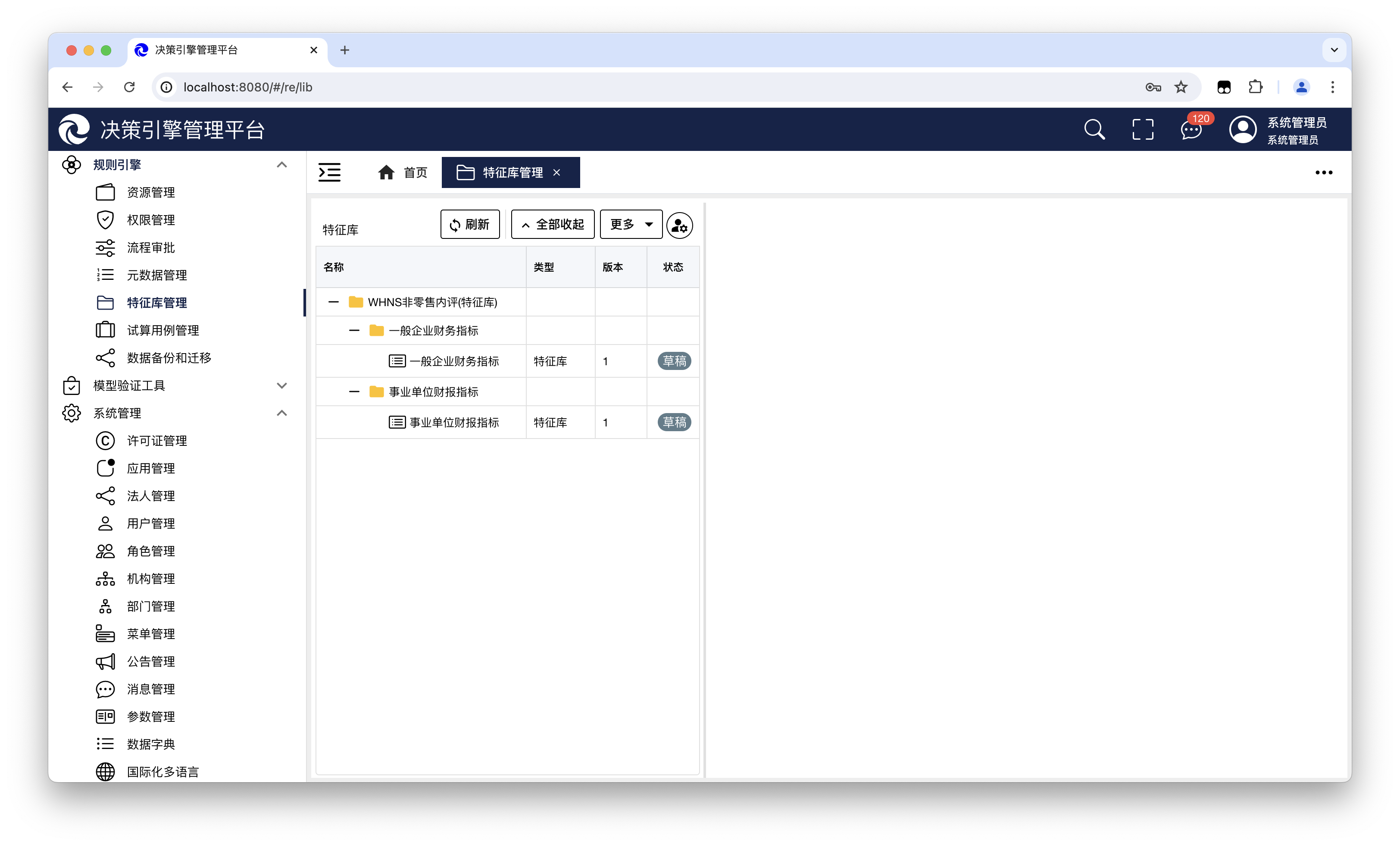Open the 更多 dropdown menu
The width and height of the screenshot is (1400, 846).
[631, 225]
